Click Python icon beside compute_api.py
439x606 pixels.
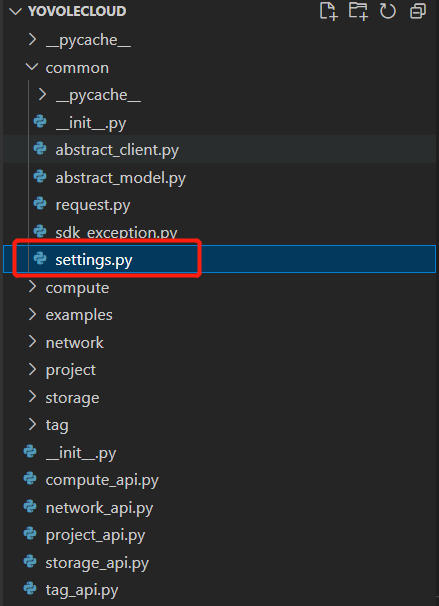[x=30, y=478]
